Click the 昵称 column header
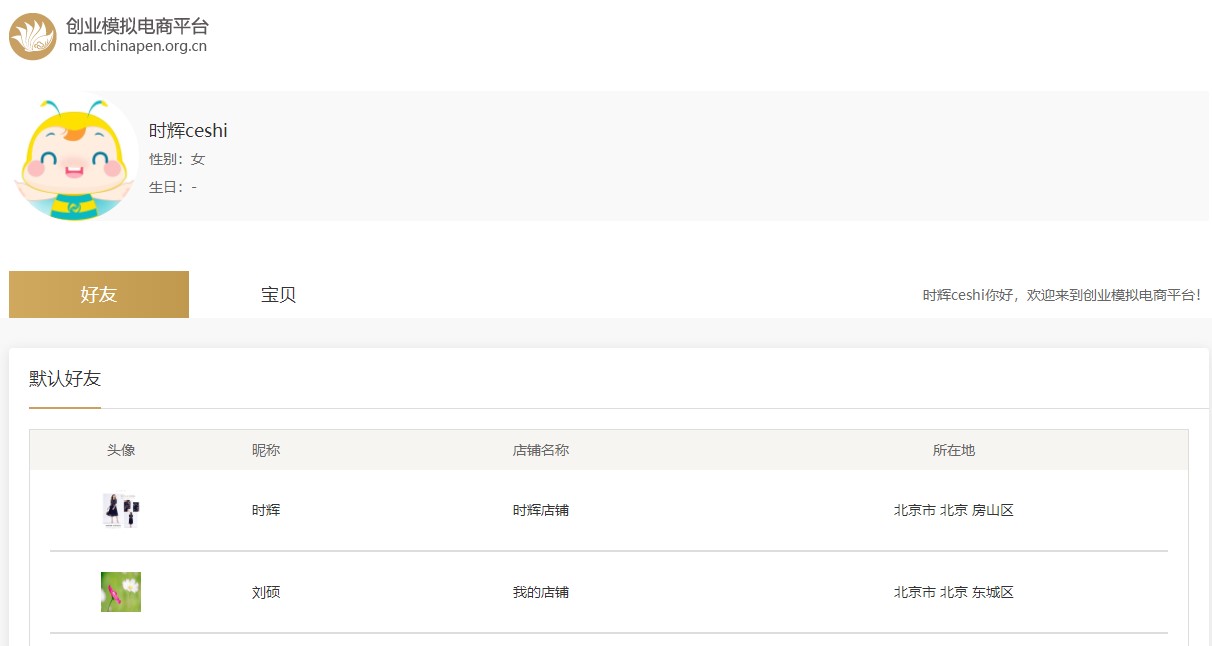This screenshot has width=1212, height=646. pyautogui.click(x=266, y=450)
